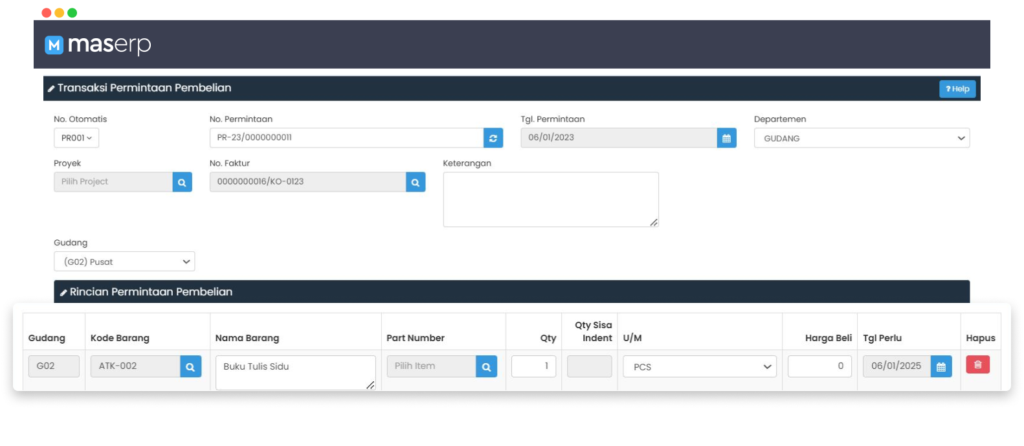The height and width of the screenshot is (446, 1024).
Task: Click the Pilih Project field
Action: 113,182
